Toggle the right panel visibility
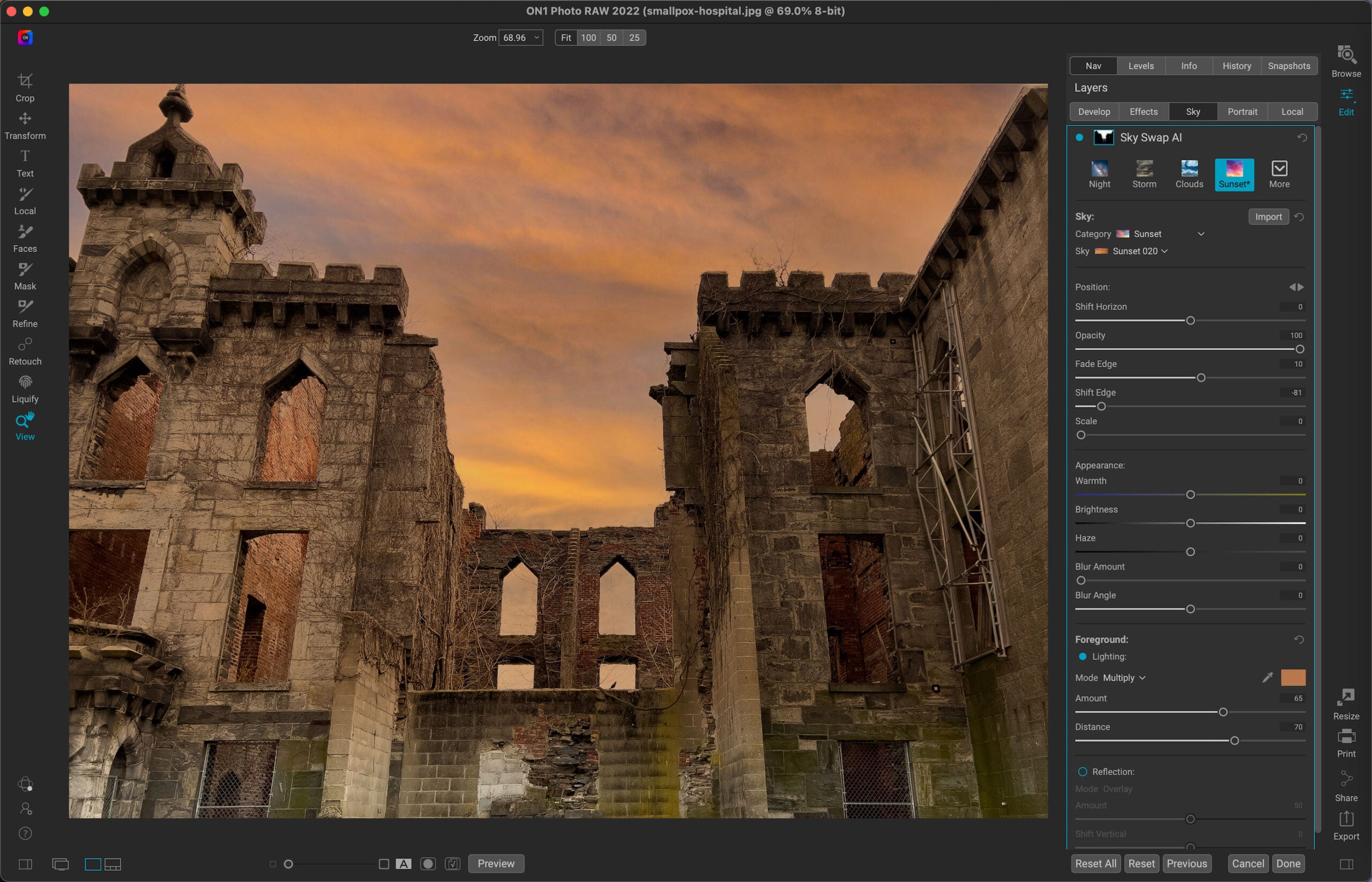Viewport: 1372px width, 882px height. coord(1346,864)
